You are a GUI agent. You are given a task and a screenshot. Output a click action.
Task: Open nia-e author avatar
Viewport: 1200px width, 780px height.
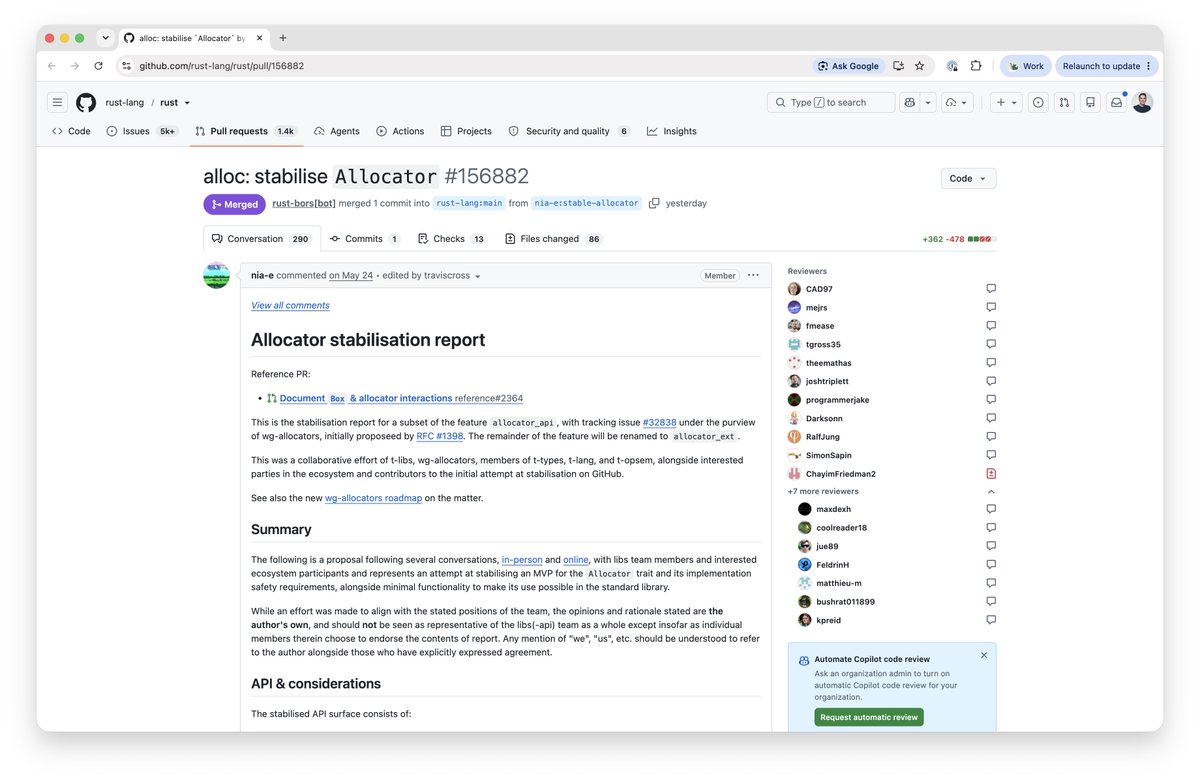pos(216,275)
